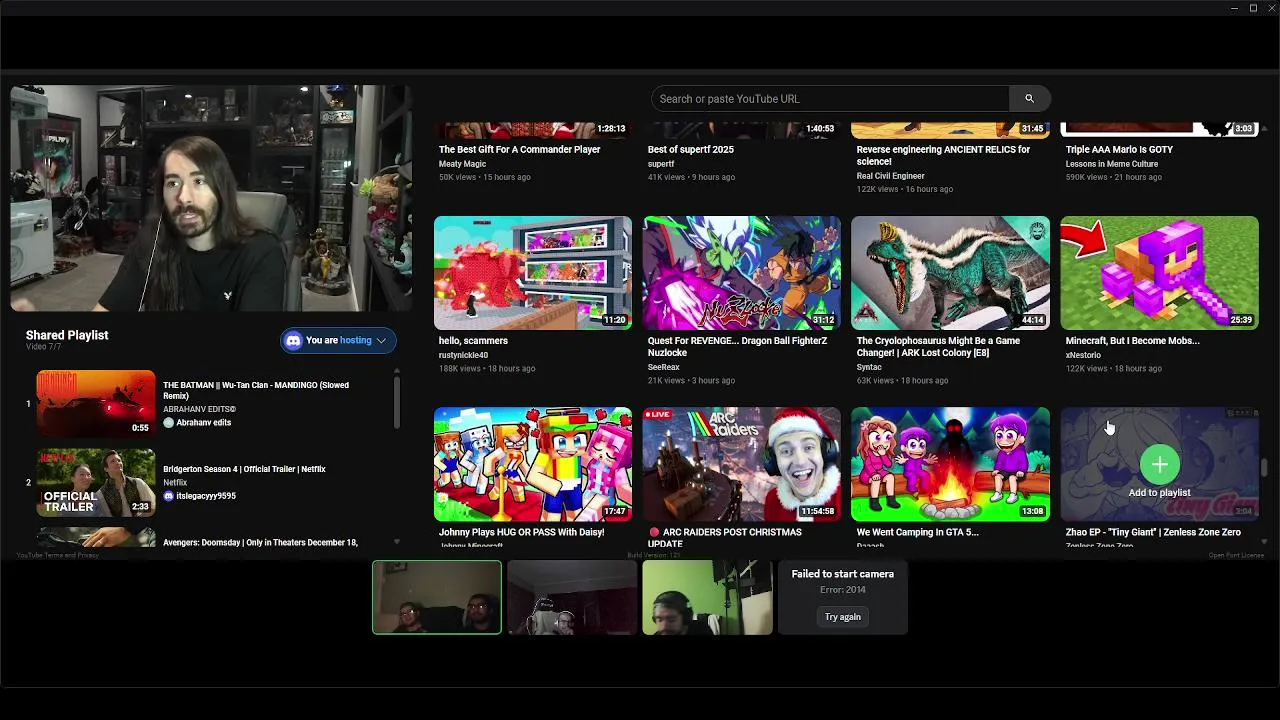Click the Failed to start camera message
1280x720 pixels.
click(842, 574)
